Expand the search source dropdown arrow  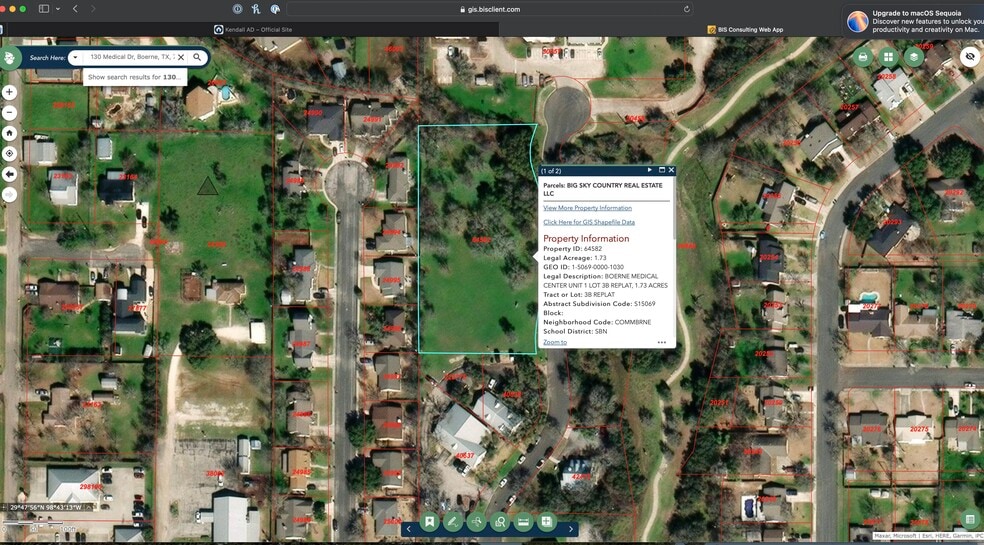(74, 58)
